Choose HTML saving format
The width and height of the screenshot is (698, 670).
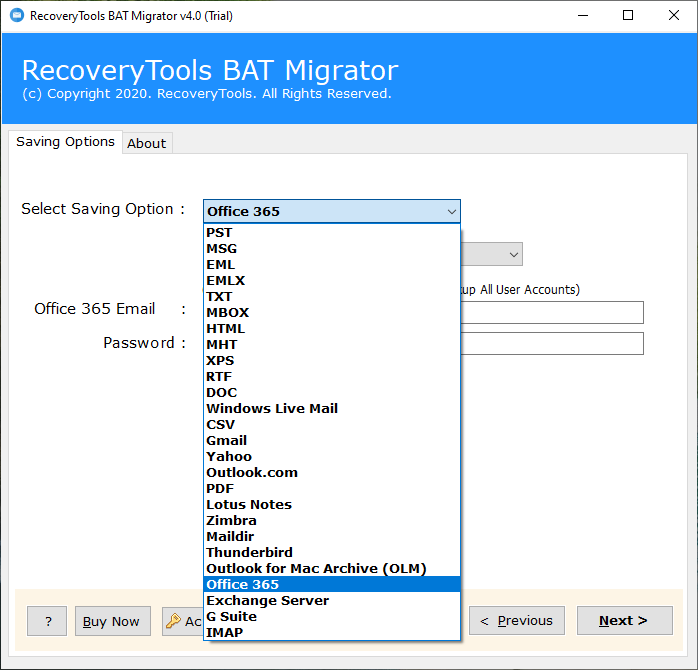point(332,329)
